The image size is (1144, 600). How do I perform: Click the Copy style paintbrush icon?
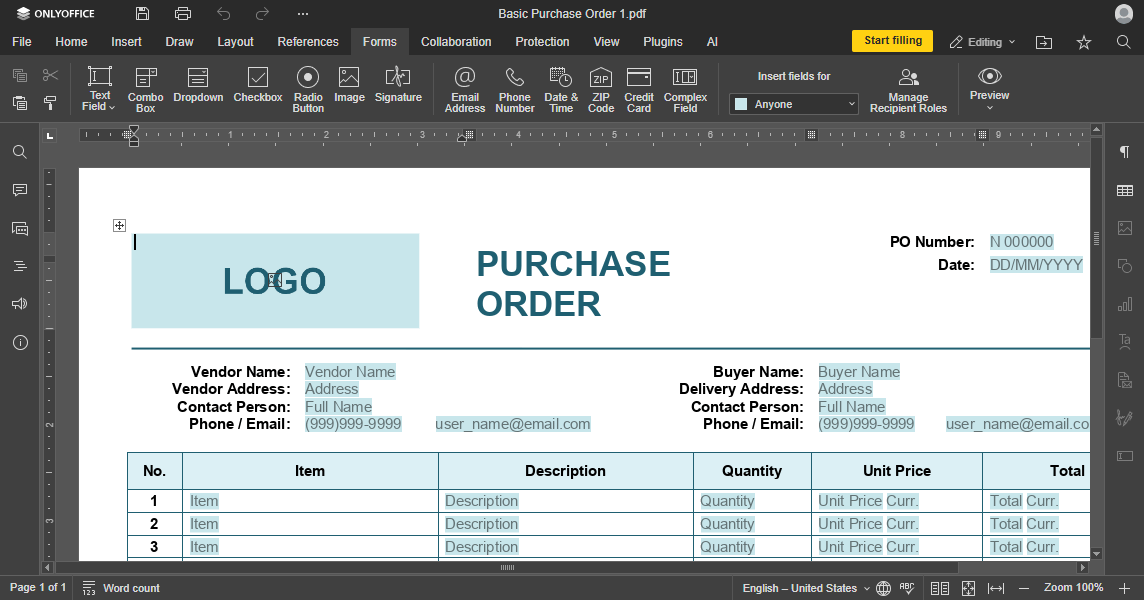50,103
